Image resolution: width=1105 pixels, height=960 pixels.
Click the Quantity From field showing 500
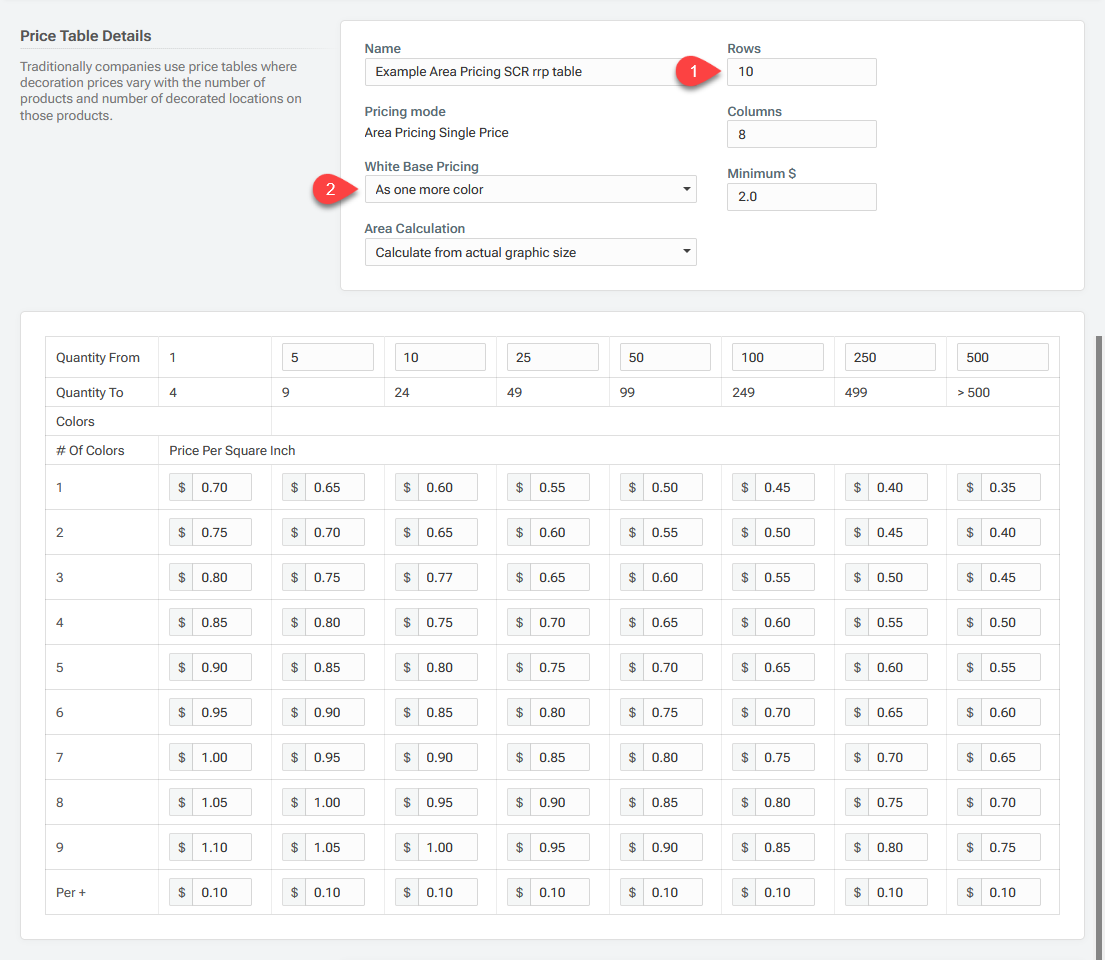tap(1003, 357)
